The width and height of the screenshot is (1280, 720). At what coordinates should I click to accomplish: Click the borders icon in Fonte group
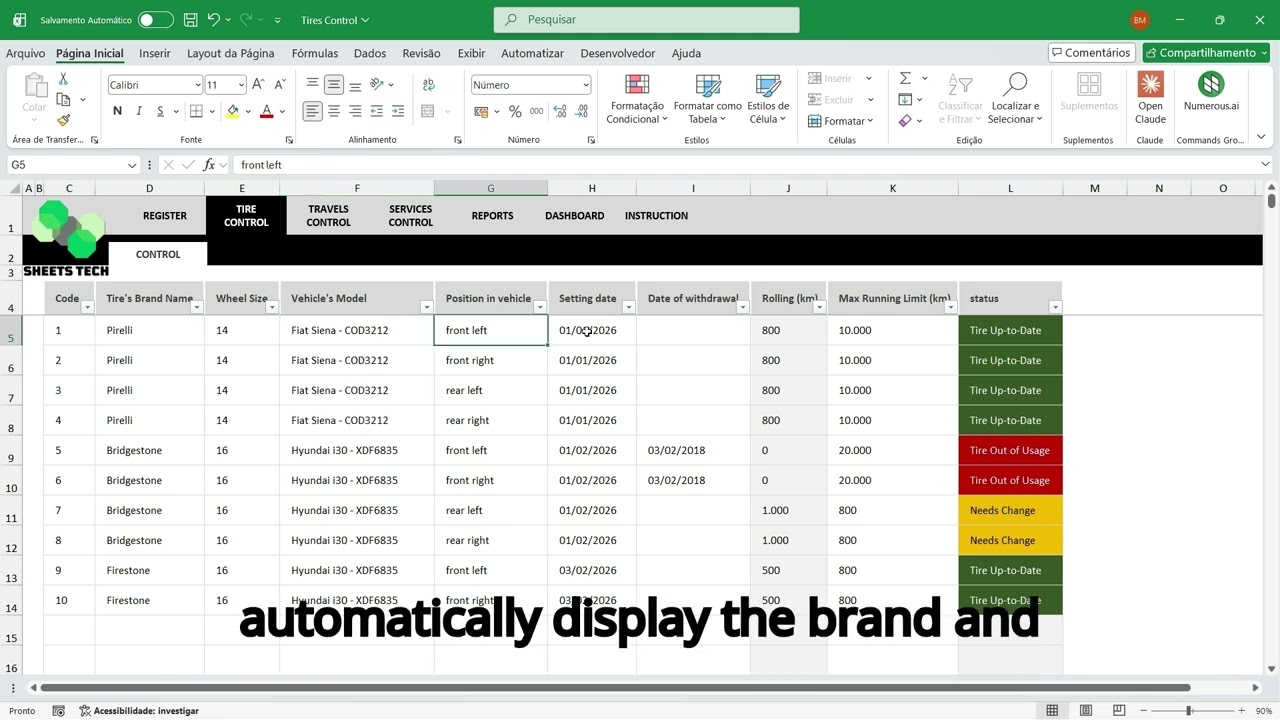coord(196,111)
